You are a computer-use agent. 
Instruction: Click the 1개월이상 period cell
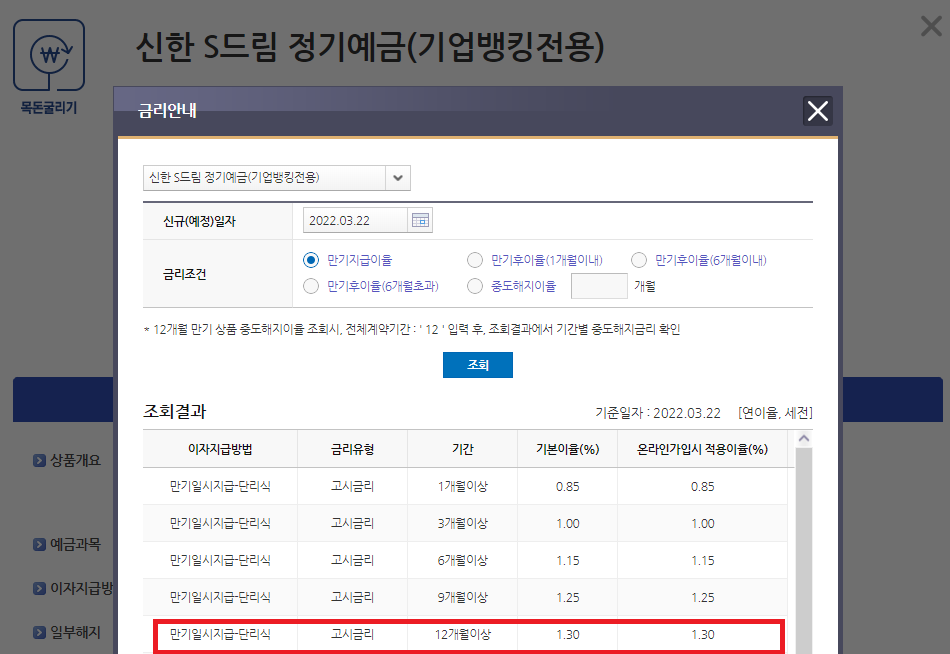click(x=463, y=486)
